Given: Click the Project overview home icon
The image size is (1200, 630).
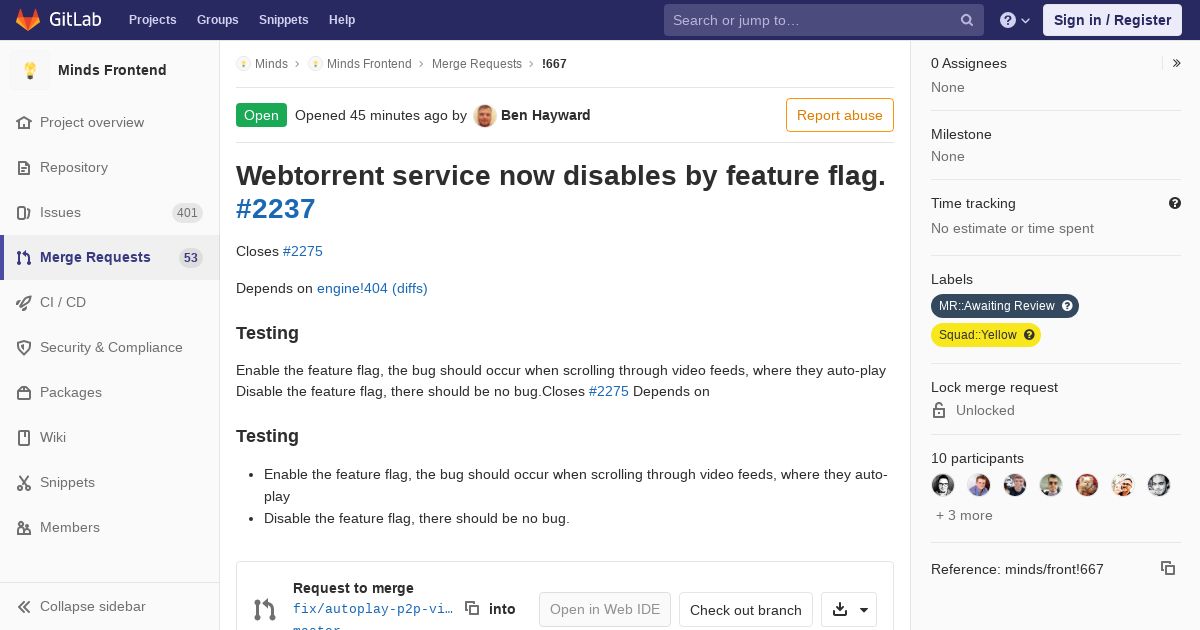Looking at the screenshot, I should (x=24, y=122).
